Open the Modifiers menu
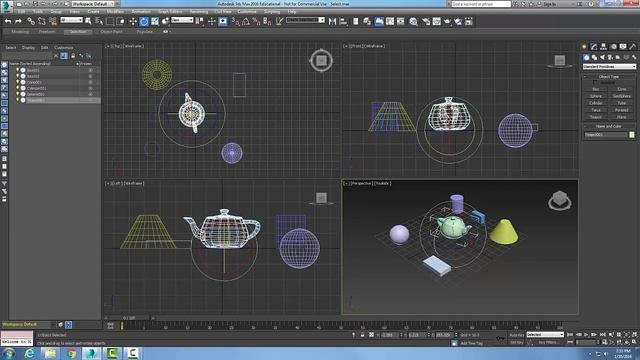This screenshot has width=640, height=360. pyautogui.click(x=115, y=12)
